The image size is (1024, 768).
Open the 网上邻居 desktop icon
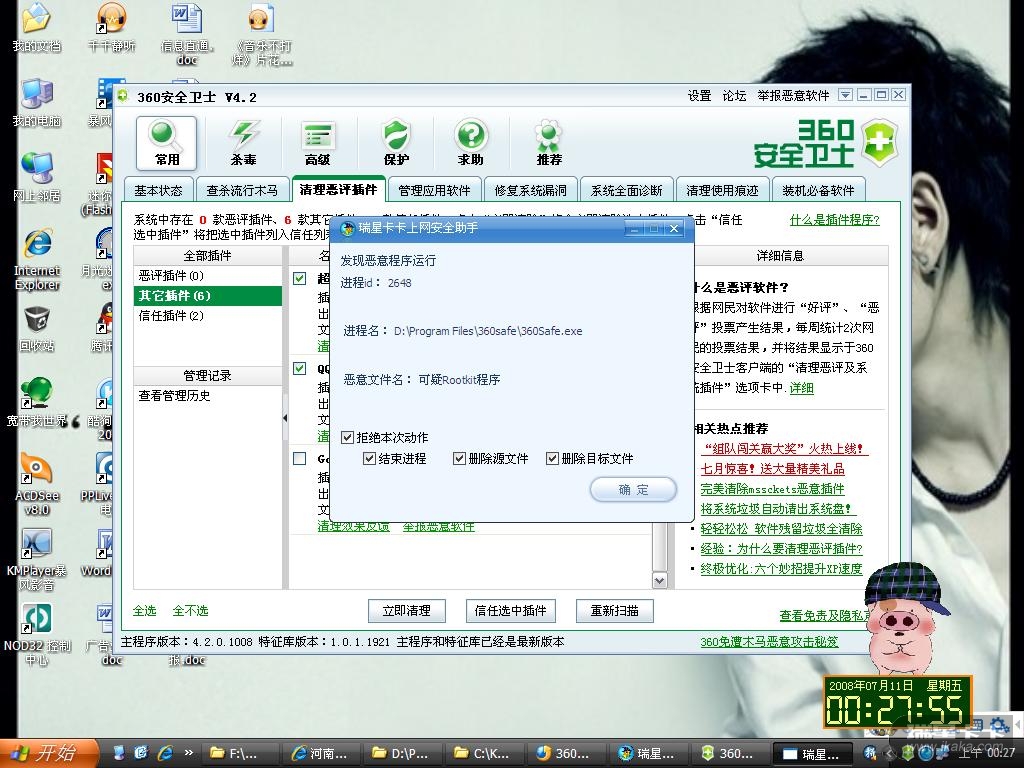(37, 176)
